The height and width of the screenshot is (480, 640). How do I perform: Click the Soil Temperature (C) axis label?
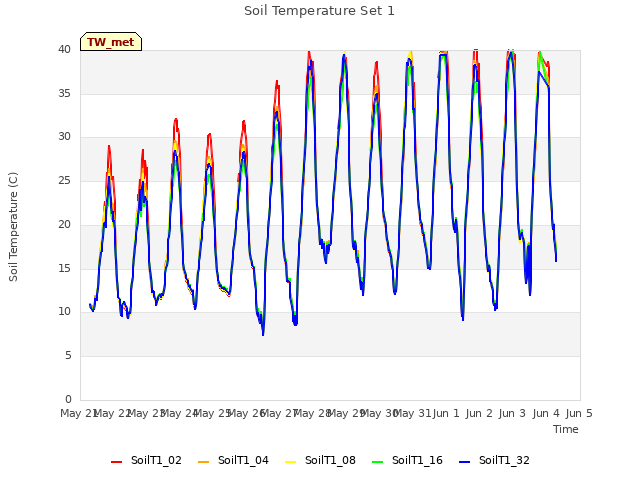click(x=13, y=227)
